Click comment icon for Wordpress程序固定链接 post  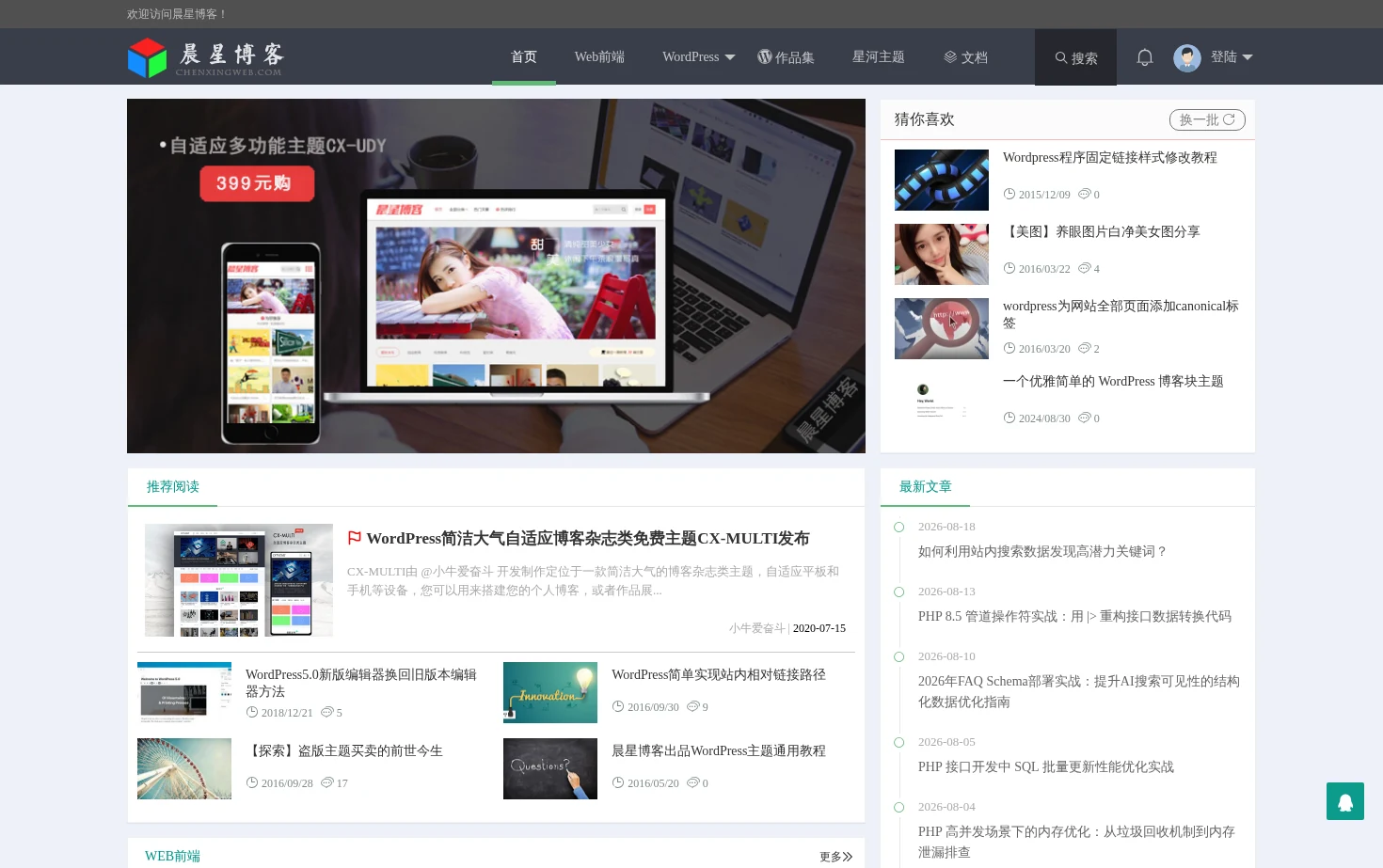1084,194
